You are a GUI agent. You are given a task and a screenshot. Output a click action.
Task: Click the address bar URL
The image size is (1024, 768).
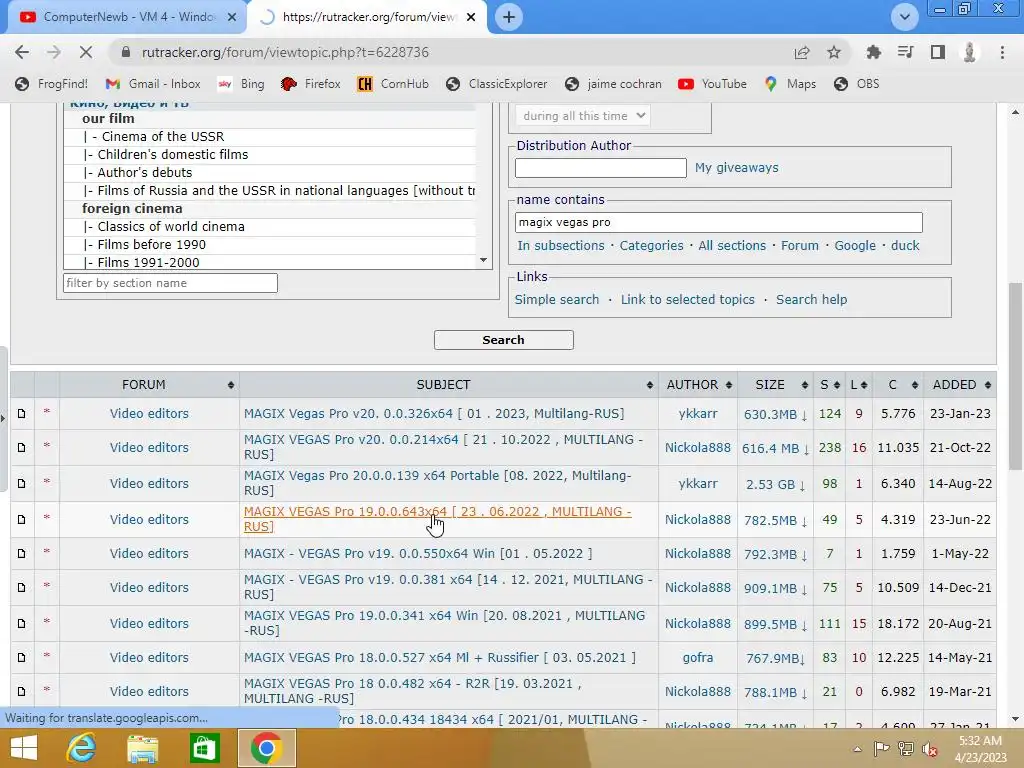pyautogui.click(x=285, y=52)
